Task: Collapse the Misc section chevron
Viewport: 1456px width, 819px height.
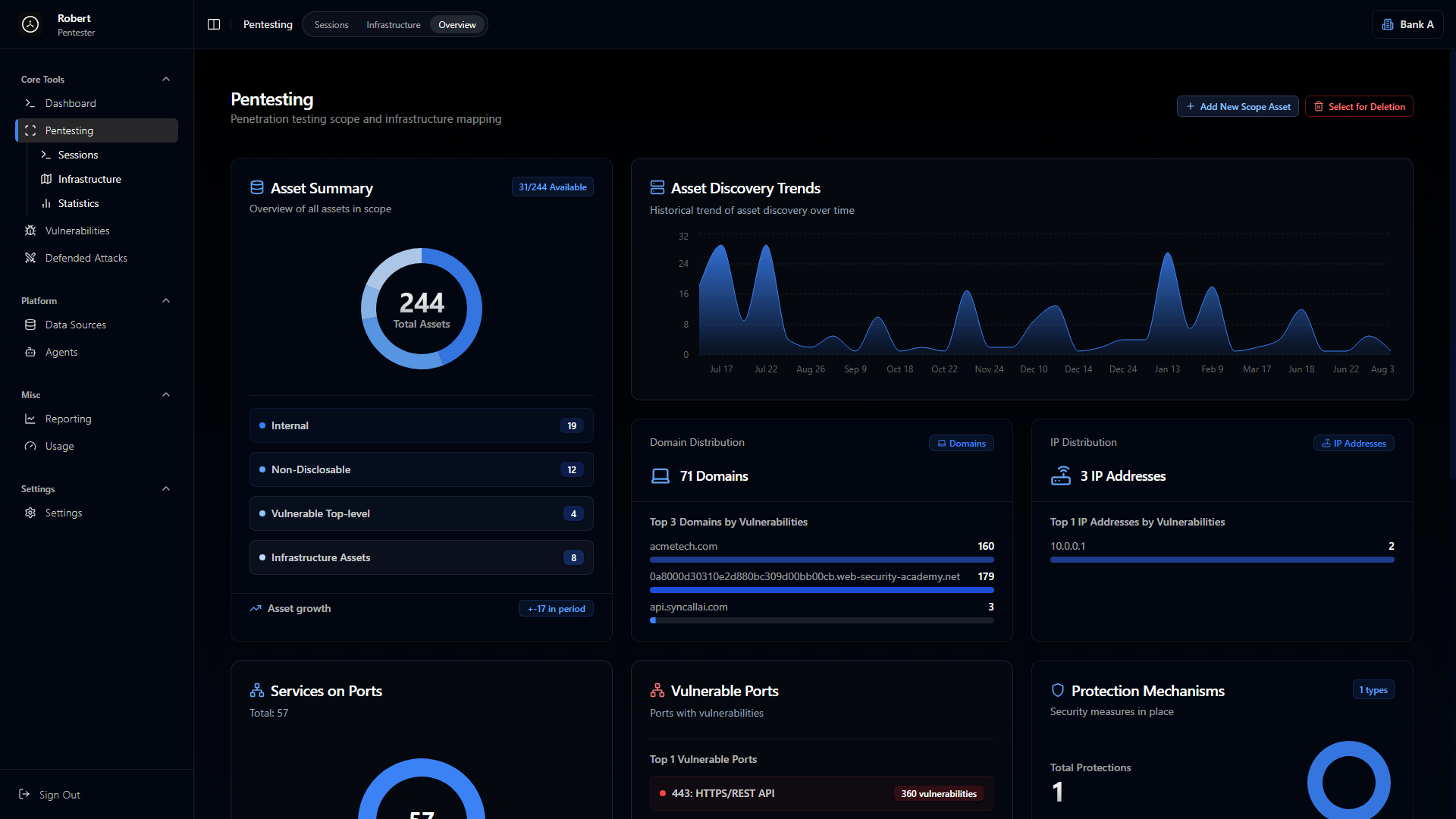Action: (x=166, y=394)
